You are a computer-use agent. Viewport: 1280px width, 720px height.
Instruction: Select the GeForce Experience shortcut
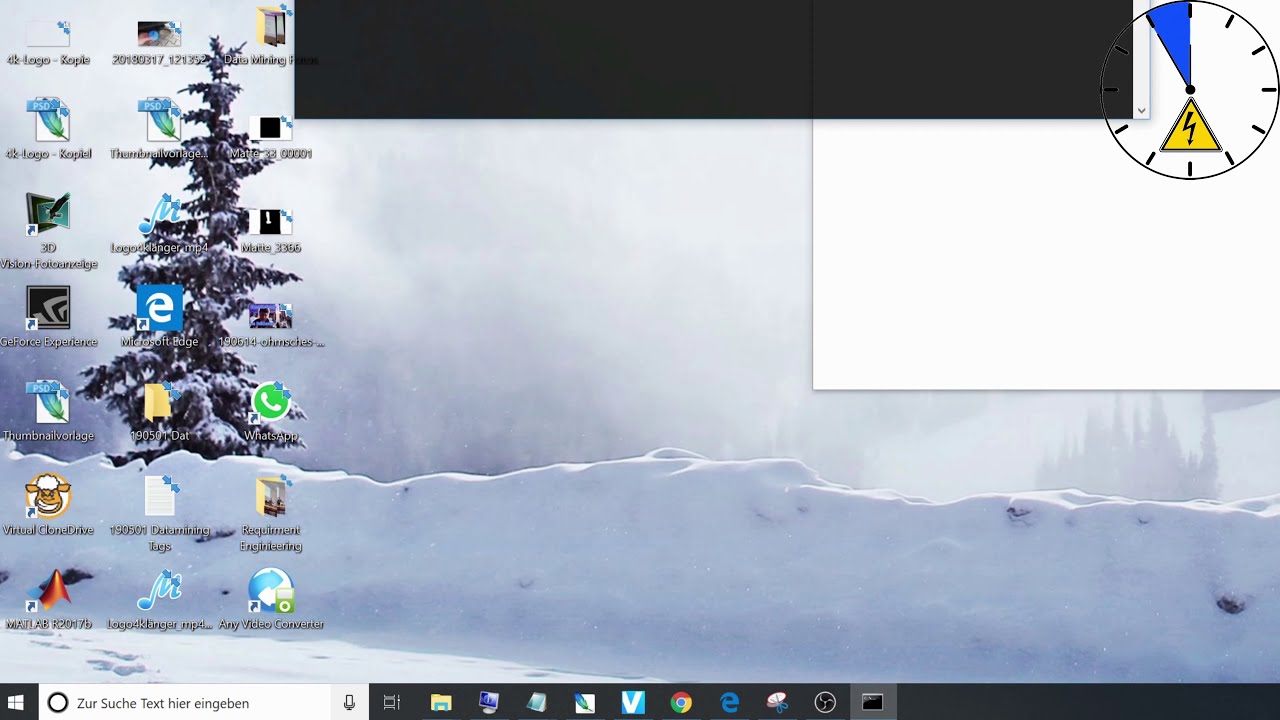48,317
